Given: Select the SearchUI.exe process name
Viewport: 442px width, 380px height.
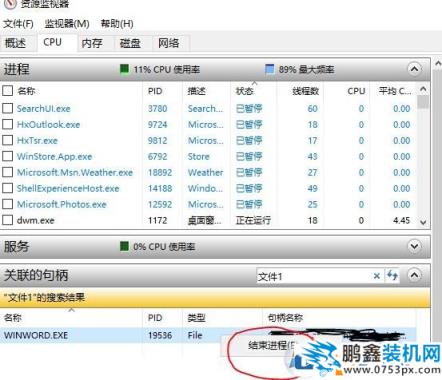Looking at the screenshot, I should point(44,109).
